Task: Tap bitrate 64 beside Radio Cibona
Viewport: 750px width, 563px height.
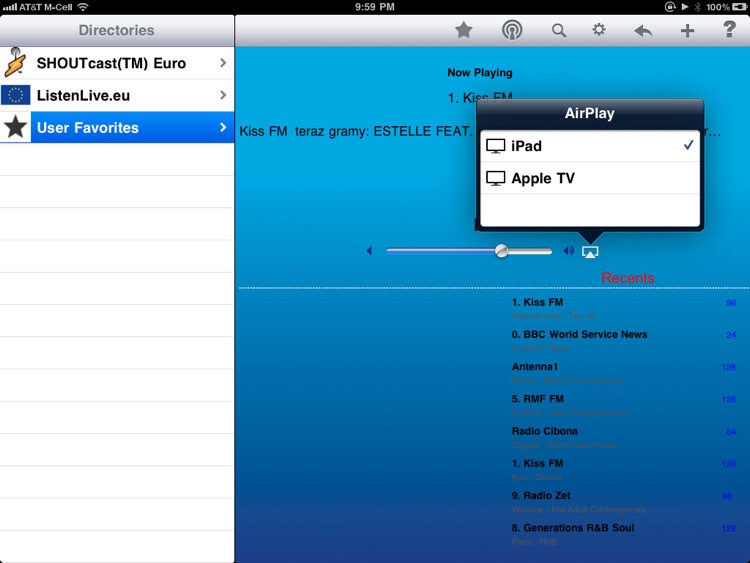Action: click(731, 431)
